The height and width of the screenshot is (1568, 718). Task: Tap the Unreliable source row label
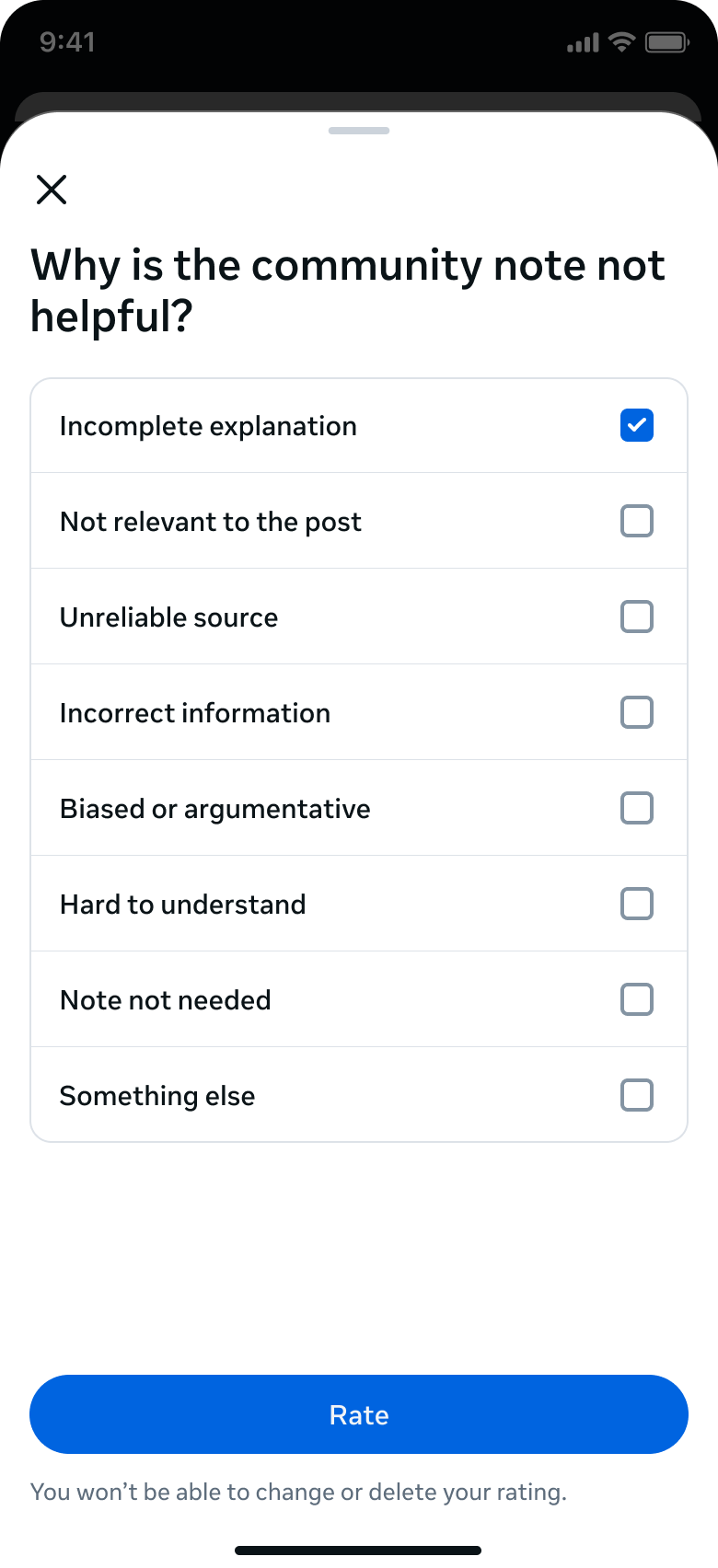pos(168,617)
